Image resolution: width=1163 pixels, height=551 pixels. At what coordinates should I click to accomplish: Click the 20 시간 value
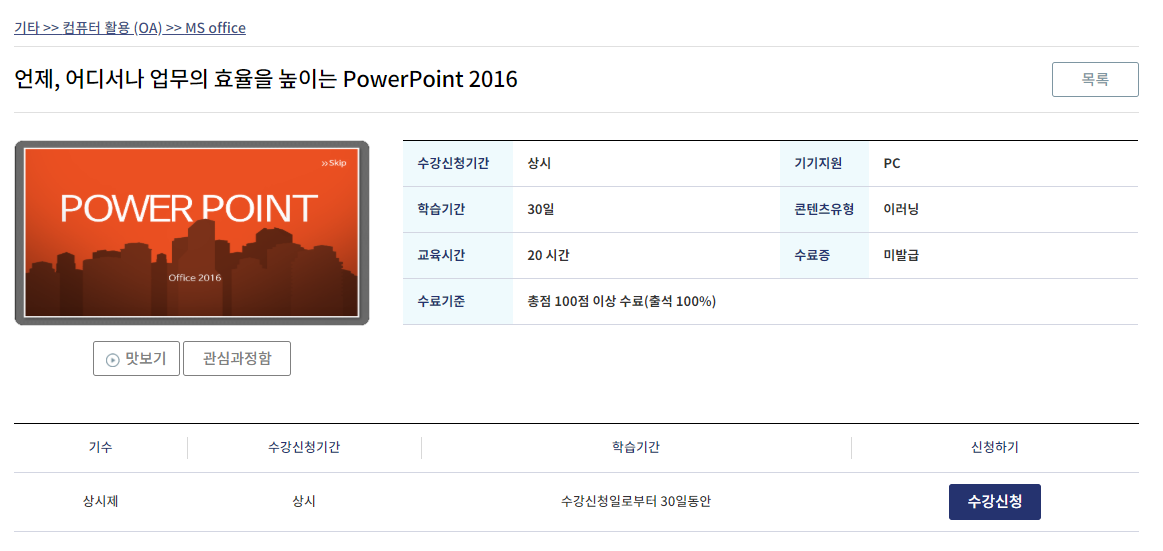548,256
